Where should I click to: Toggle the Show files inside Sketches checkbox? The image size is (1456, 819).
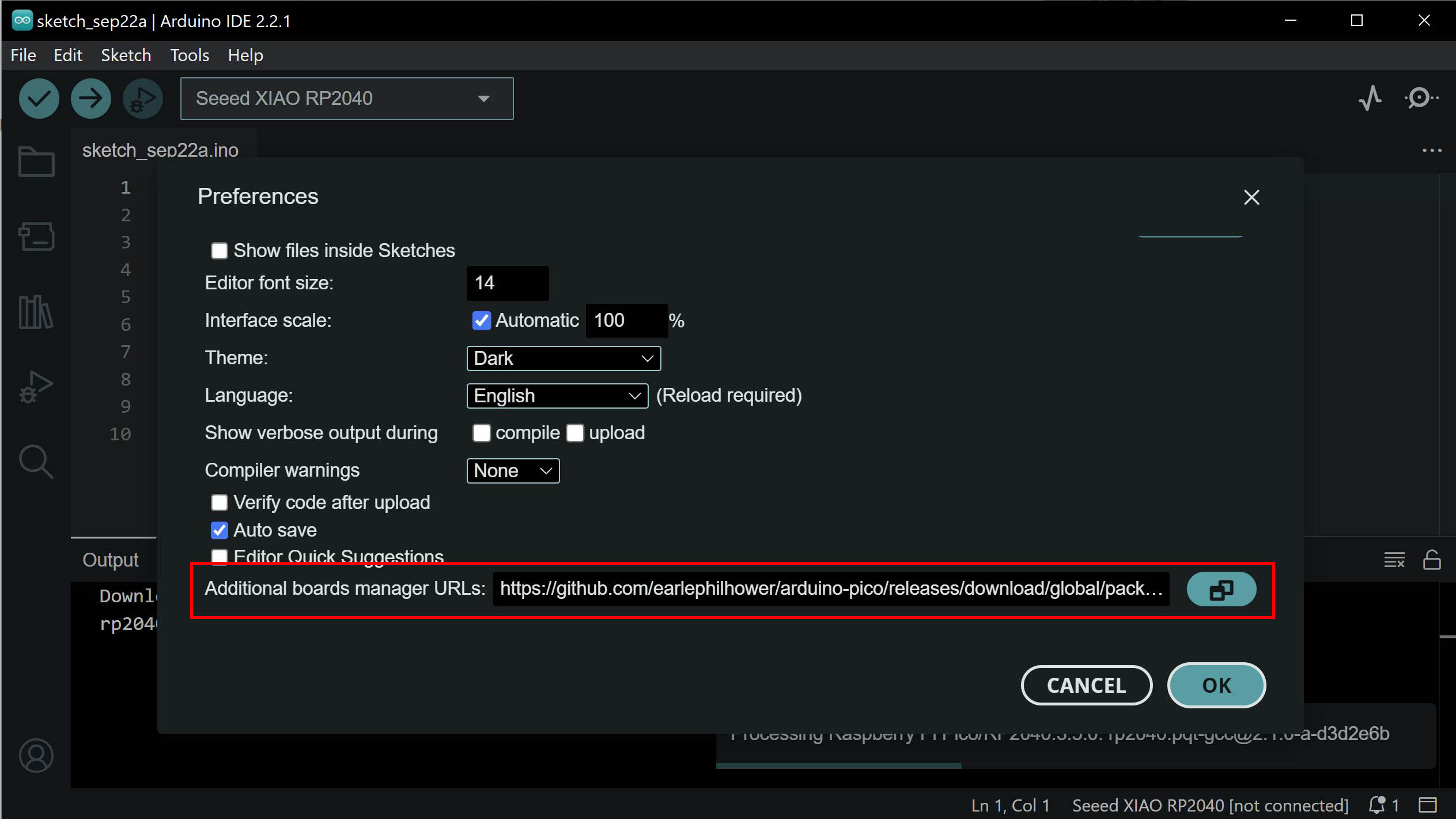pyautogui.click(x=218, y=251)
